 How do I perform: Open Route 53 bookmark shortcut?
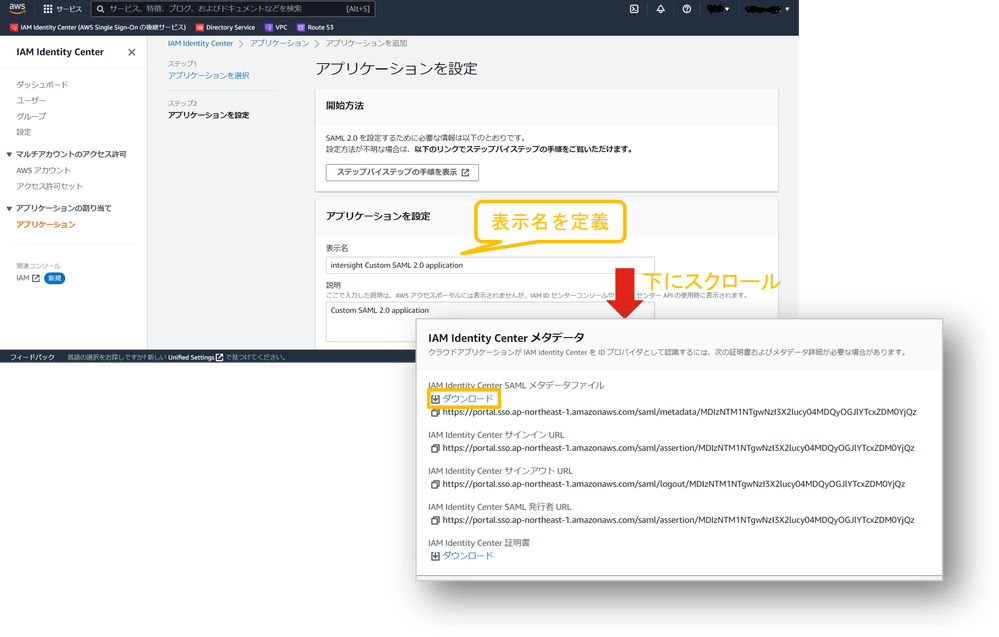[x=315, y=27]
